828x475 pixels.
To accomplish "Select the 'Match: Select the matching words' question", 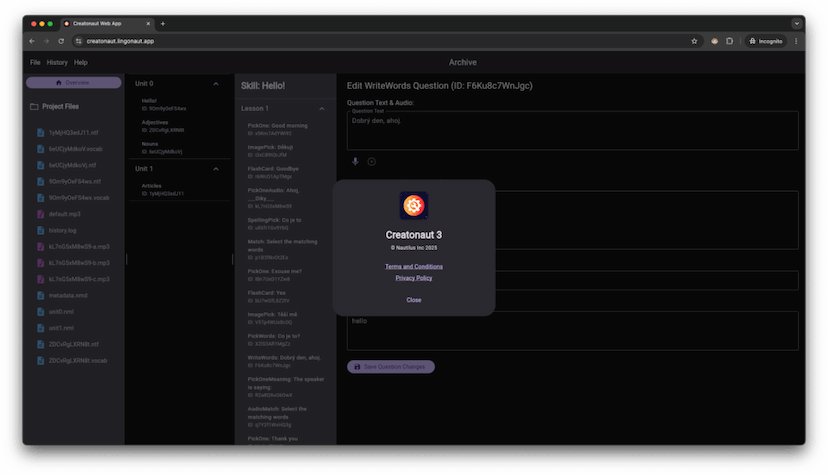I will tap(285, 250).
